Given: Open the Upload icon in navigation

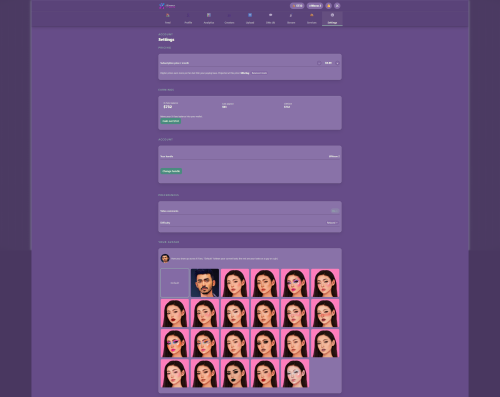Looking at the screenshot, I should [250, 15].
